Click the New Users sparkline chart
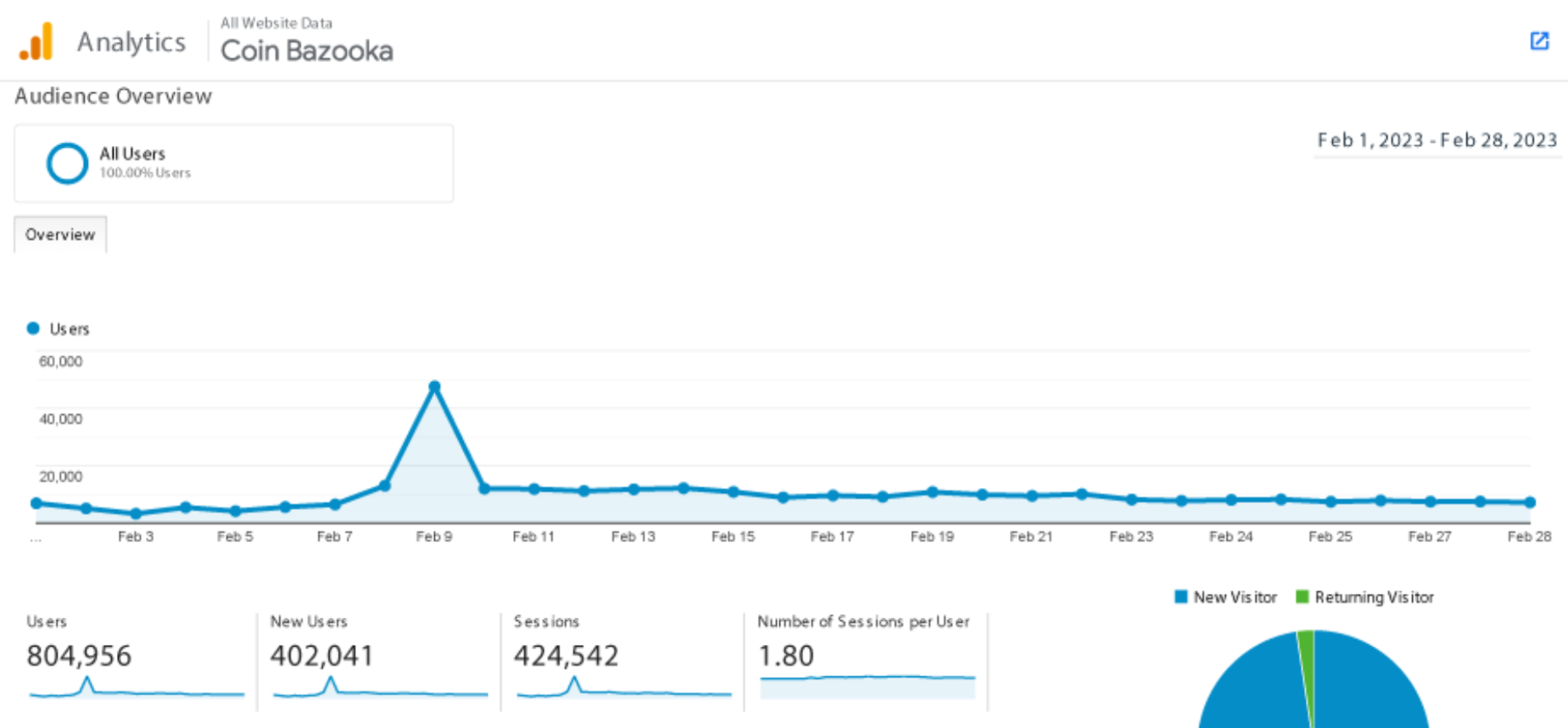The image size is (1568, 728). coord(380,687)
